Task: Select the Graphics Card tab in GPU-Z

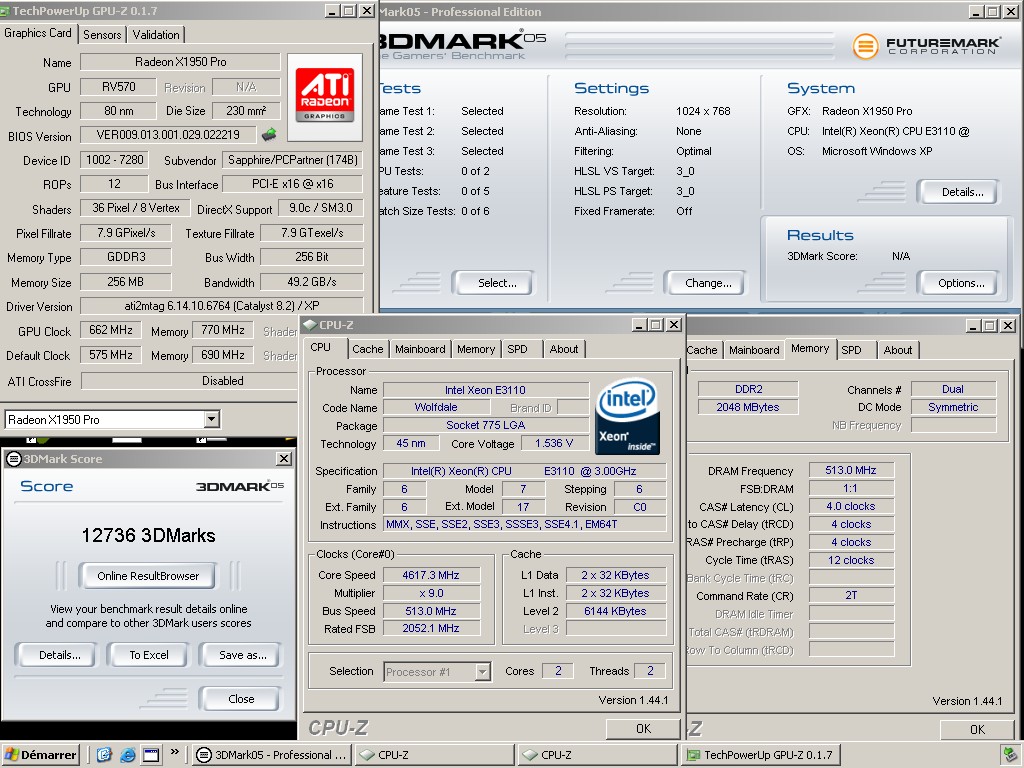Action: tap(38, 33)
